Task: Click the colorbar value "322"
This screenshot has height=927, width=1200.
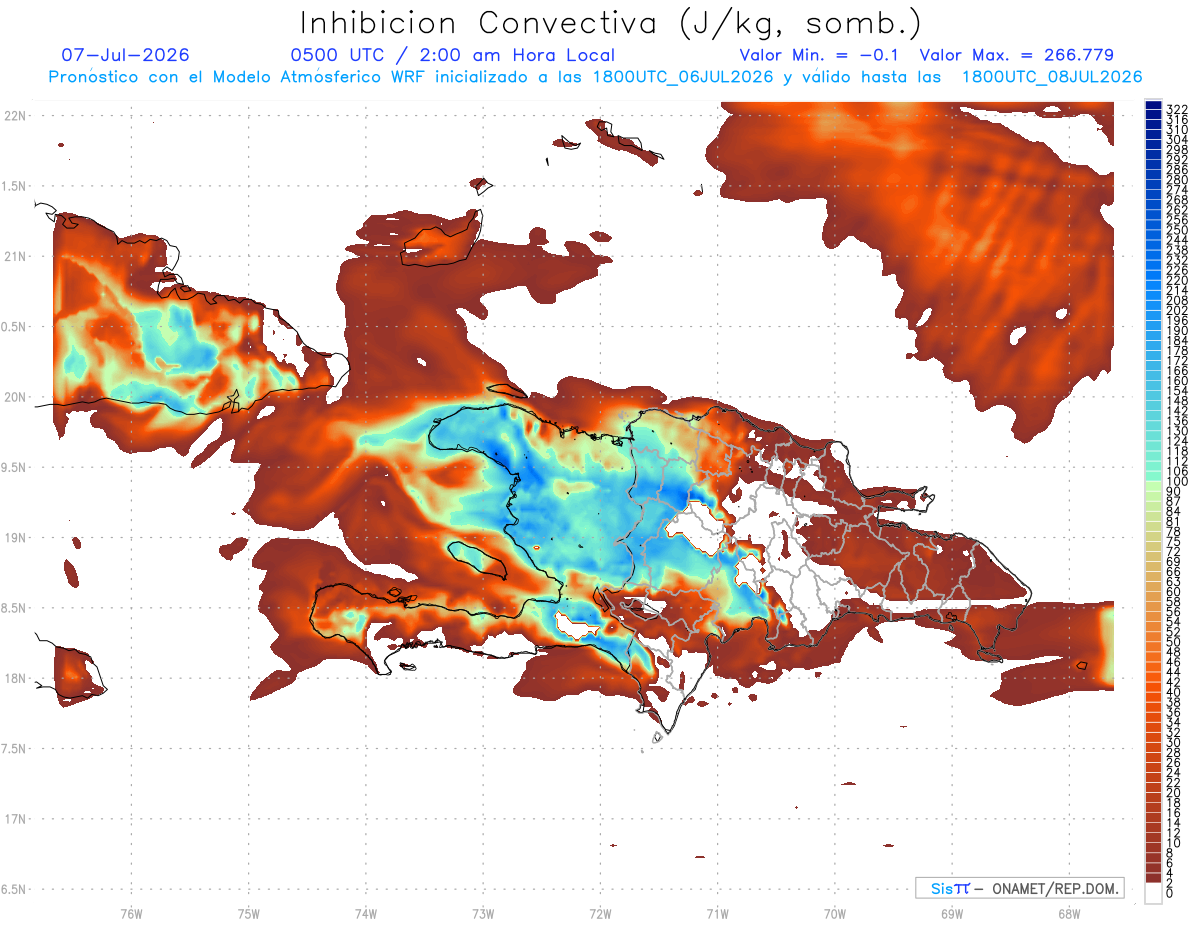Action: click(1176, 108)
